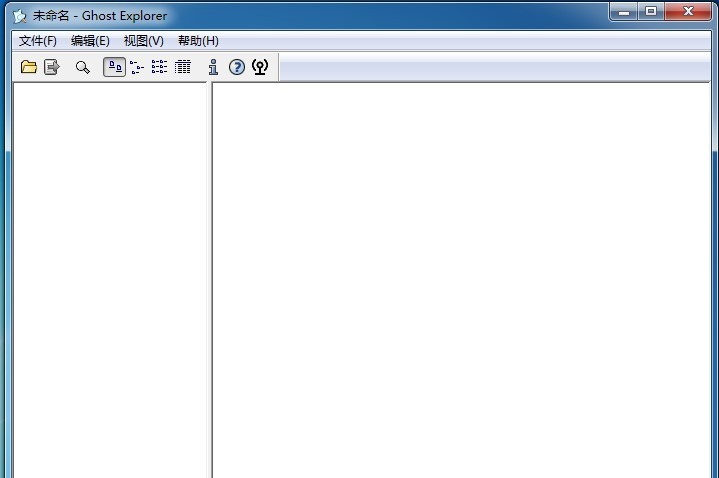Expand the 视图(V) menu

click(x=144, y=41)
